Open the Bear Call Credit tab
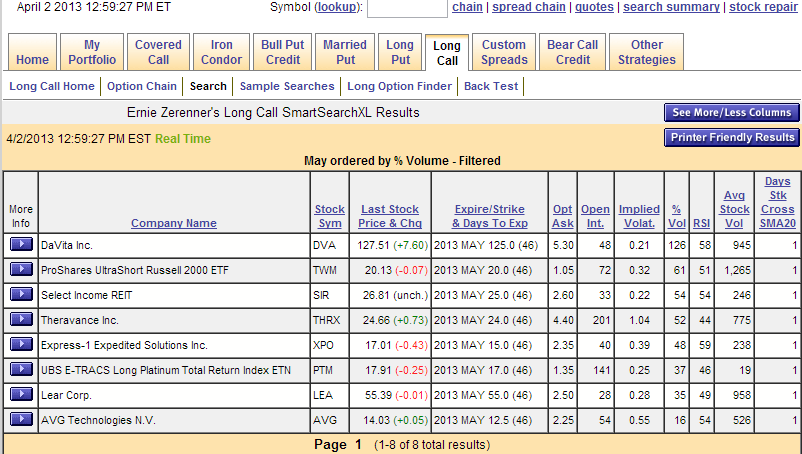The height and width of the screenshot is (454, 802). (573, 52)
